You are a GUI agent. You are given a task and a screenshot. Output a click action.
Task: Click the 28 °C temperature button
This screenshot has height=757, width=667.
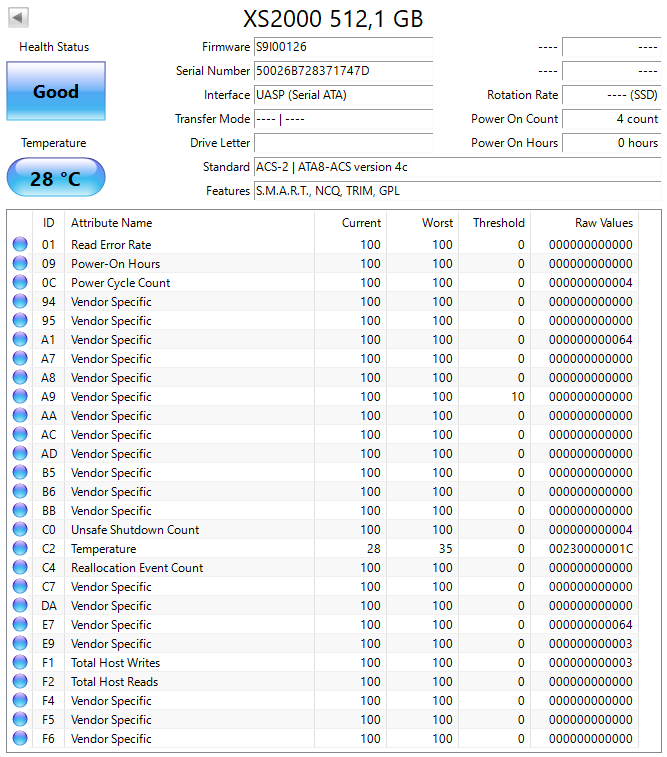(56, 178)
